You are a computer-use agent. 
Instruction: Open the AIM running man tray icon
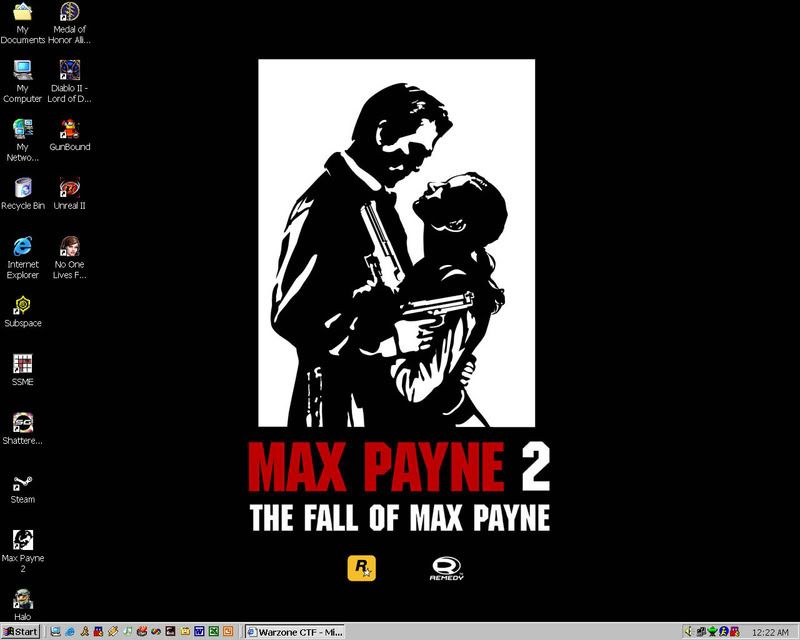(723, 632)
